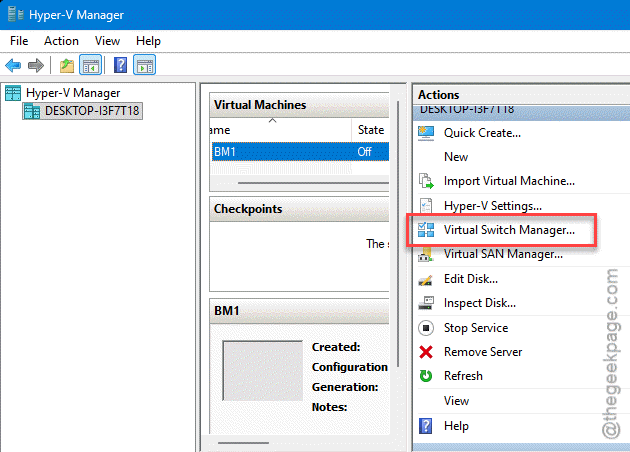The width and height of the screenshot is (630, 452).
Task: Click the Virtual Switch Manager icon
Action: (426, 230)
